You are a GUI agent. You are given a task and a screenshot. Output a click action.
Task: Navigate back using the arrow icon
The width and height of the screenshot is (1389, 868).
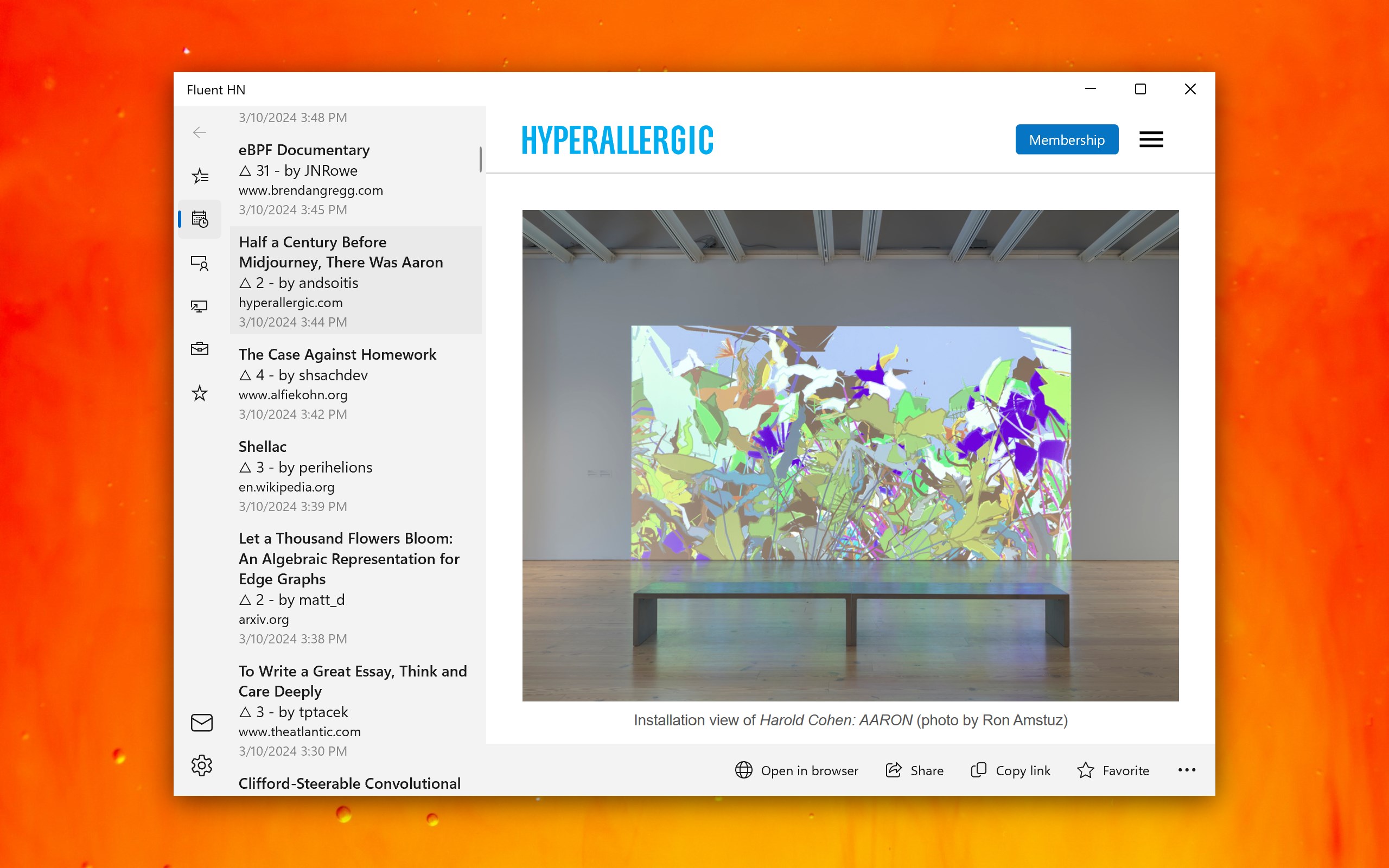(199, 132)
